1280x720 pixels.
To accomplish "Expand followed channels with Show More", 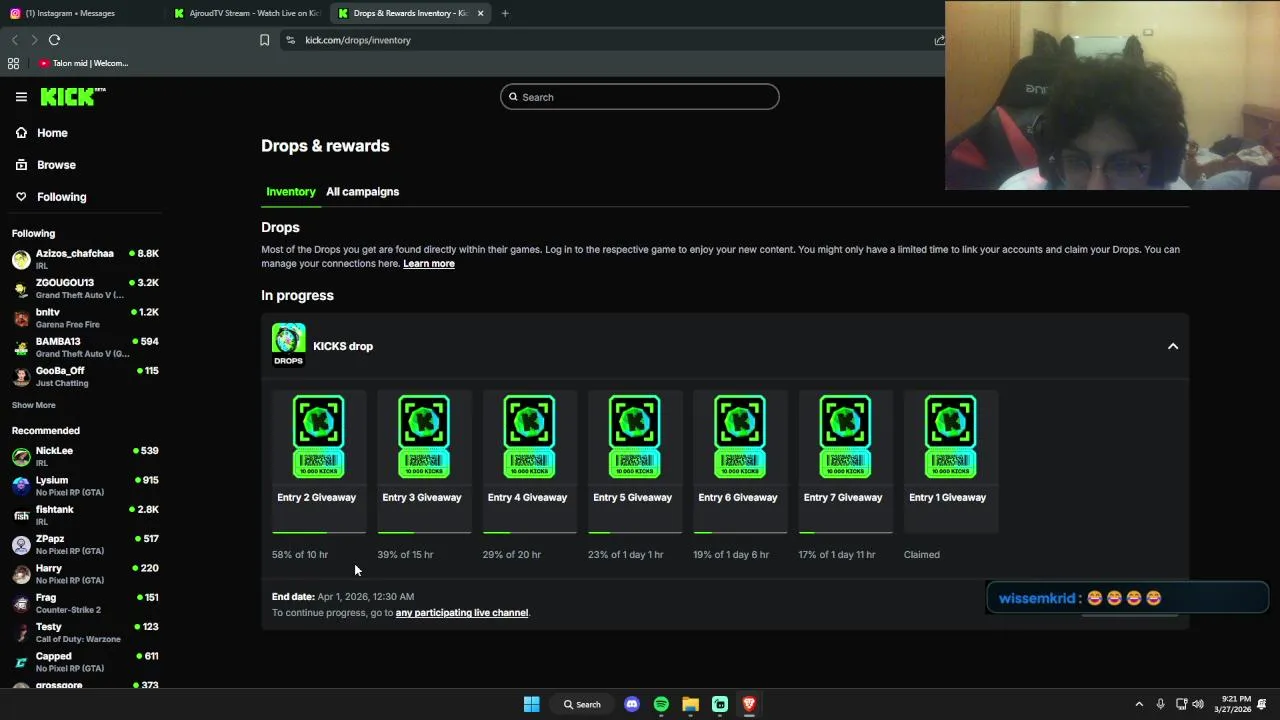I will point(34,405).
